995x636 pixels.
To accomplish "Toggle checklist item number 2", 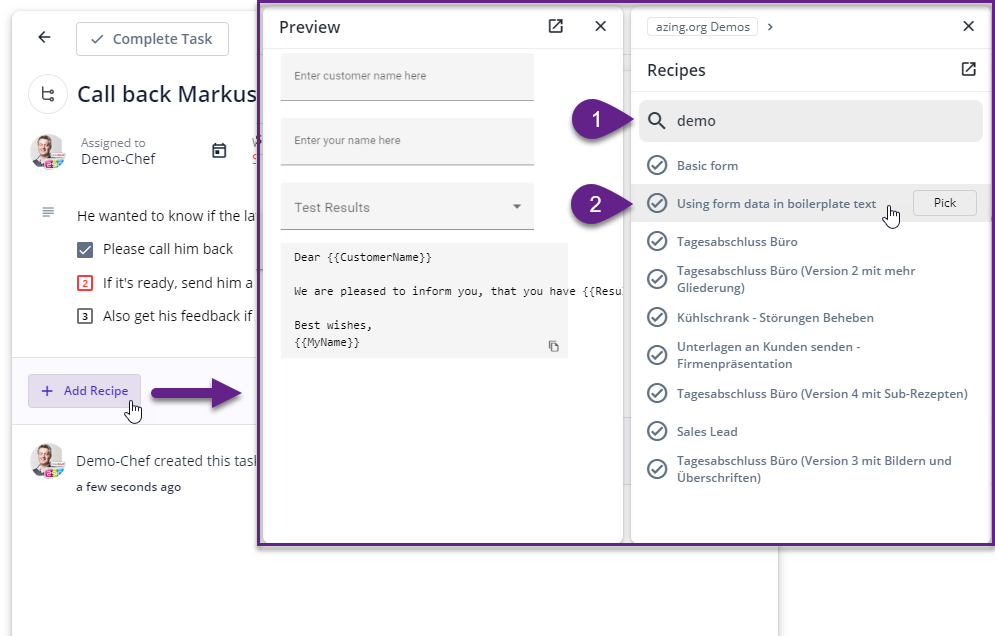I will pyautogui.click(x=86, y=283).
